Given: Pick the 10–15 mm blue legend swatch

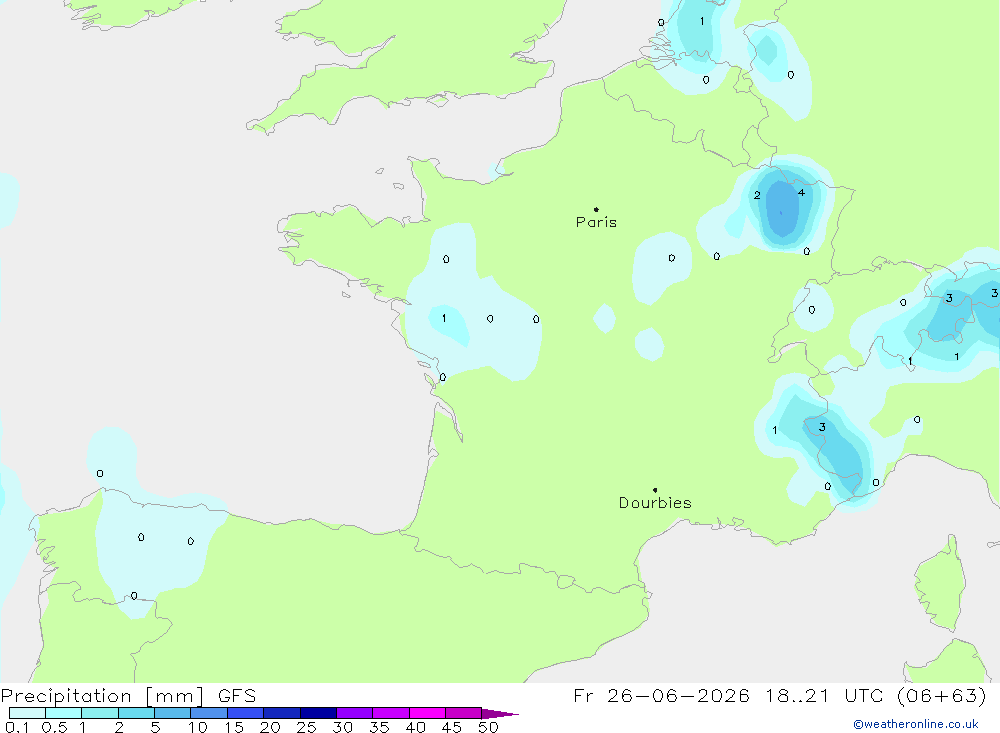Looking at the screenshot, I should (209, 713).
